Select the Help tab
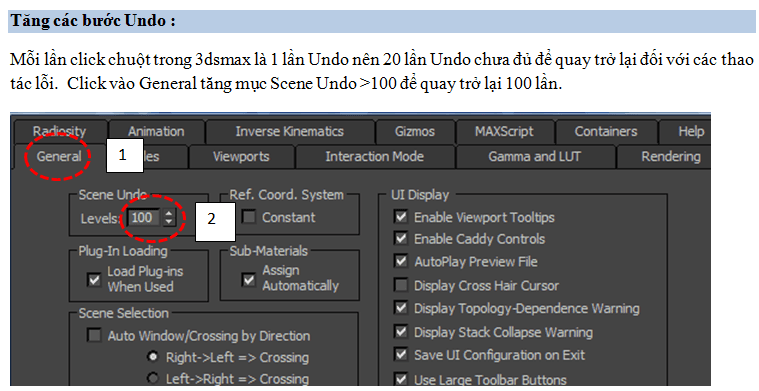Image resolution: width=759 pixels, height=391 pixels. [691, 131]
